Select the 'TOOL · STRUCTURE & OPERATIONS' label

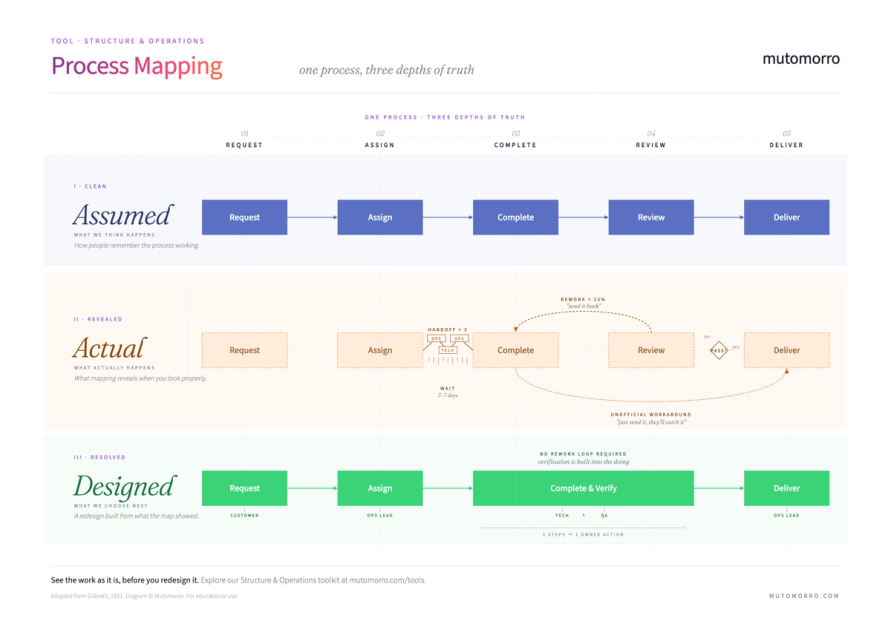[x=127, y=41]
